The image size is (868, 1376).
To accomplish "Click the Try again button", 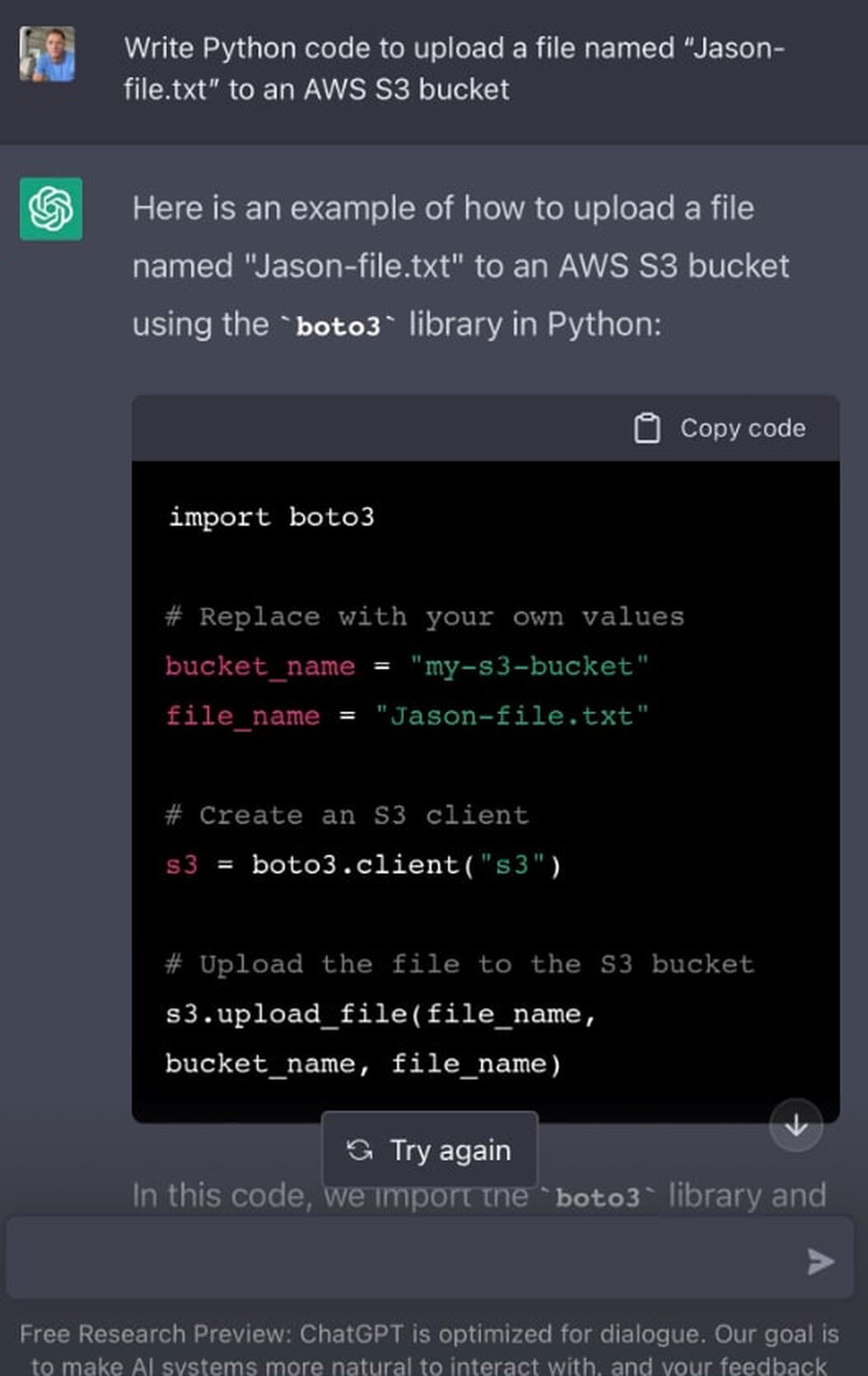I will [429, 1149].
